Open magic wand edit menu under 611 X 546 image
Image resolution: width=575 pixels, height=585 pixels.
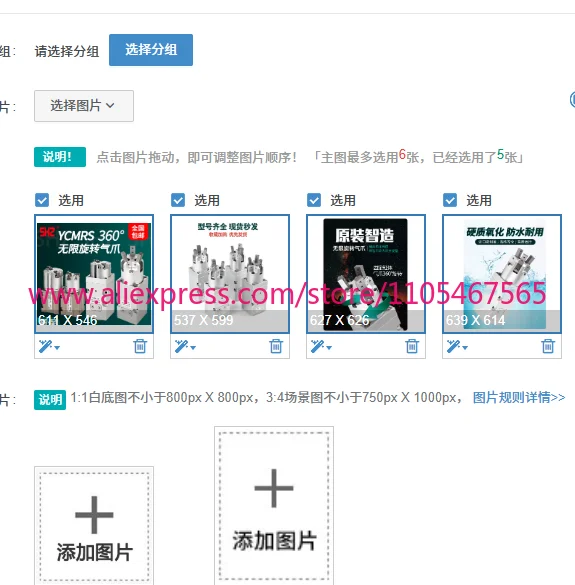pos(49,347)
